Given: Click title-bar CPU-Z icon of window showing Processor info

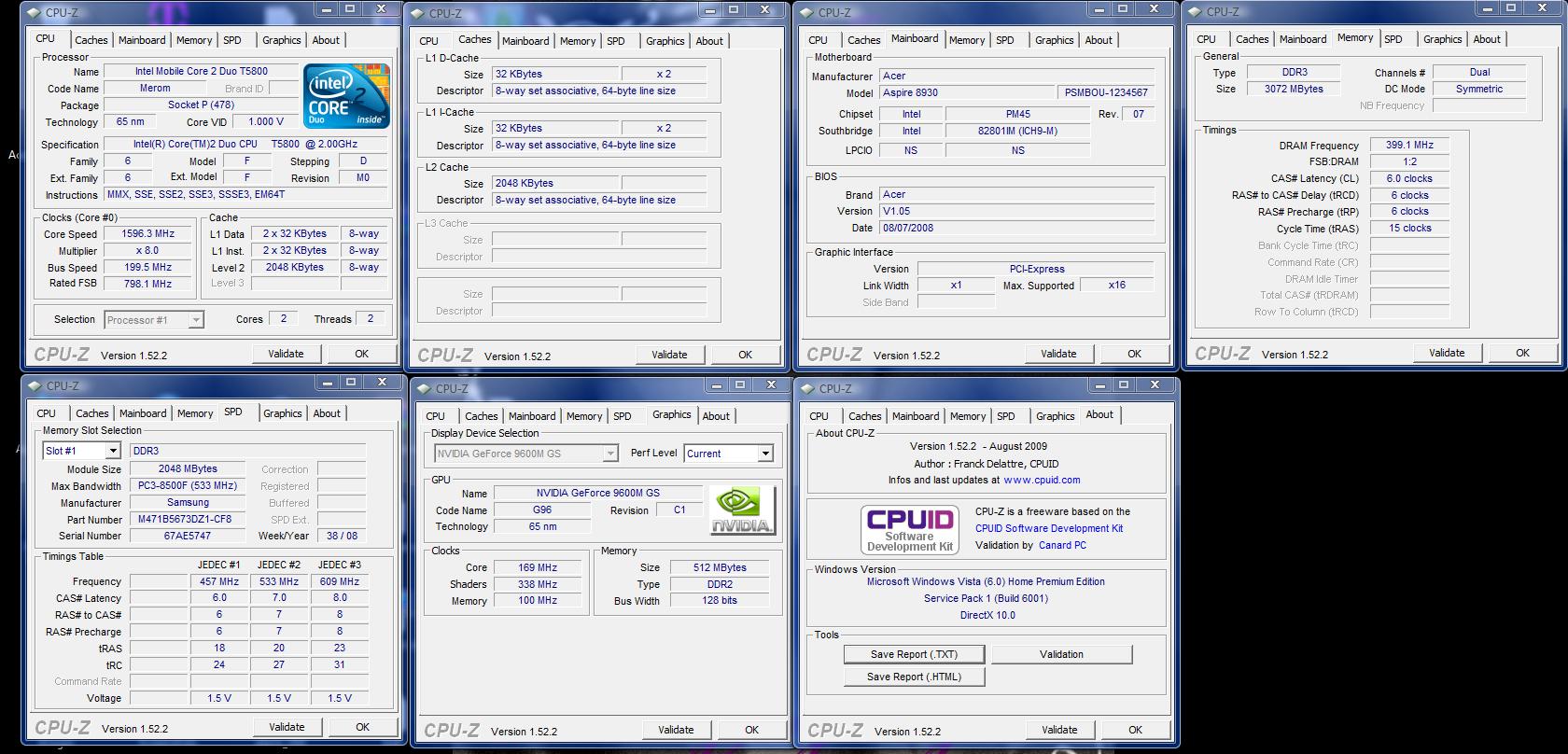Looking at the screenshot, I should click(x=35, y=12).
